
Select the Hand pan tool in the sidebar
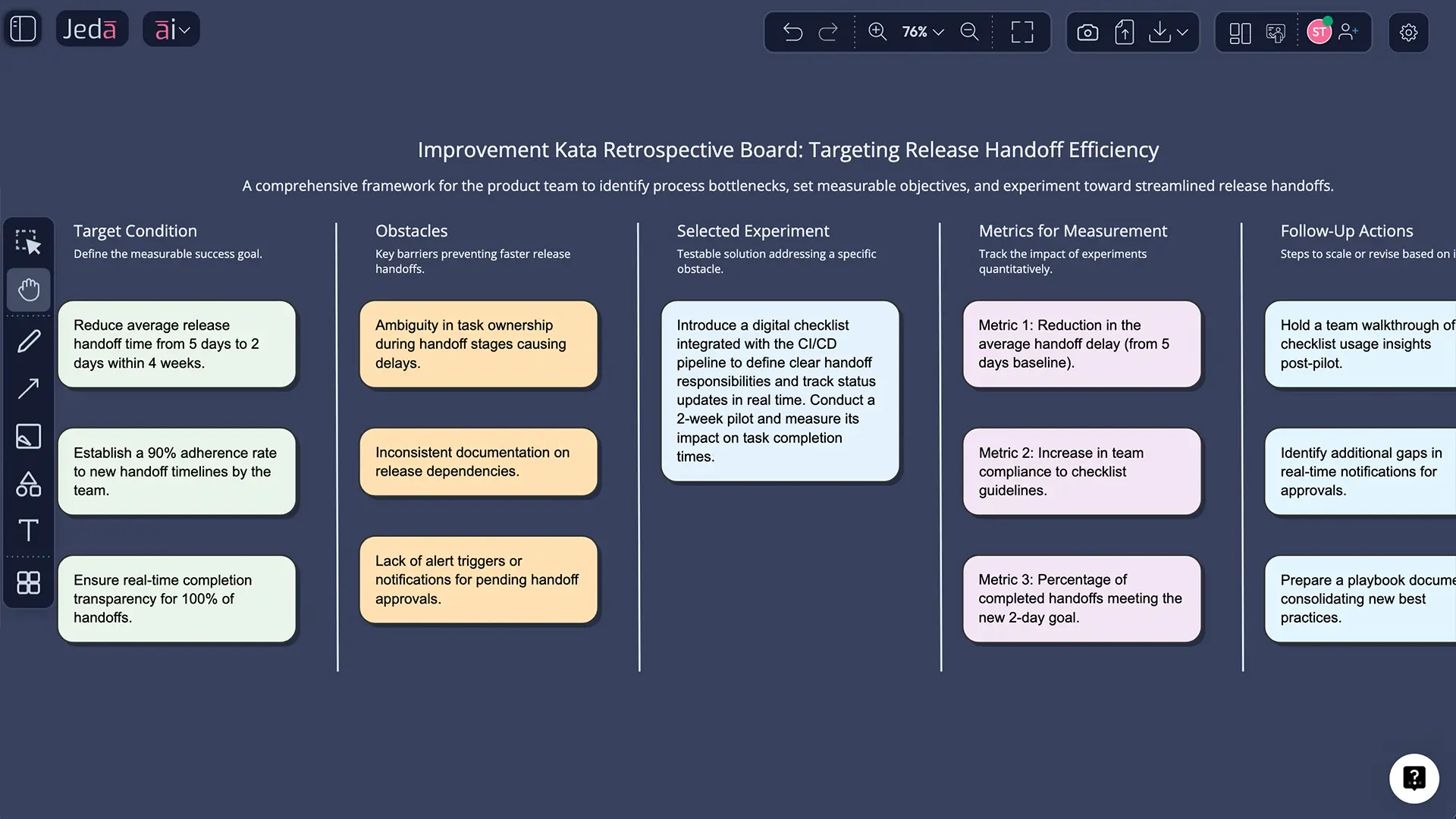point(28,289)
